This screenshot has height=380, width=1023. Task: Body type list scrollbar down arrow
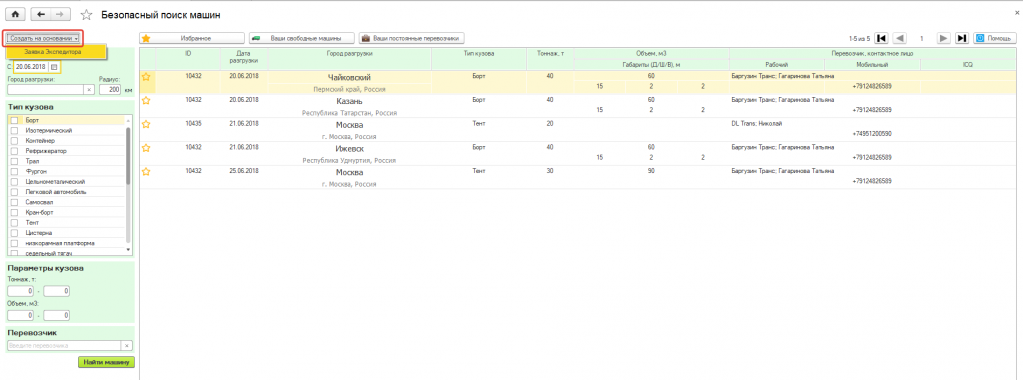[129, 249]
